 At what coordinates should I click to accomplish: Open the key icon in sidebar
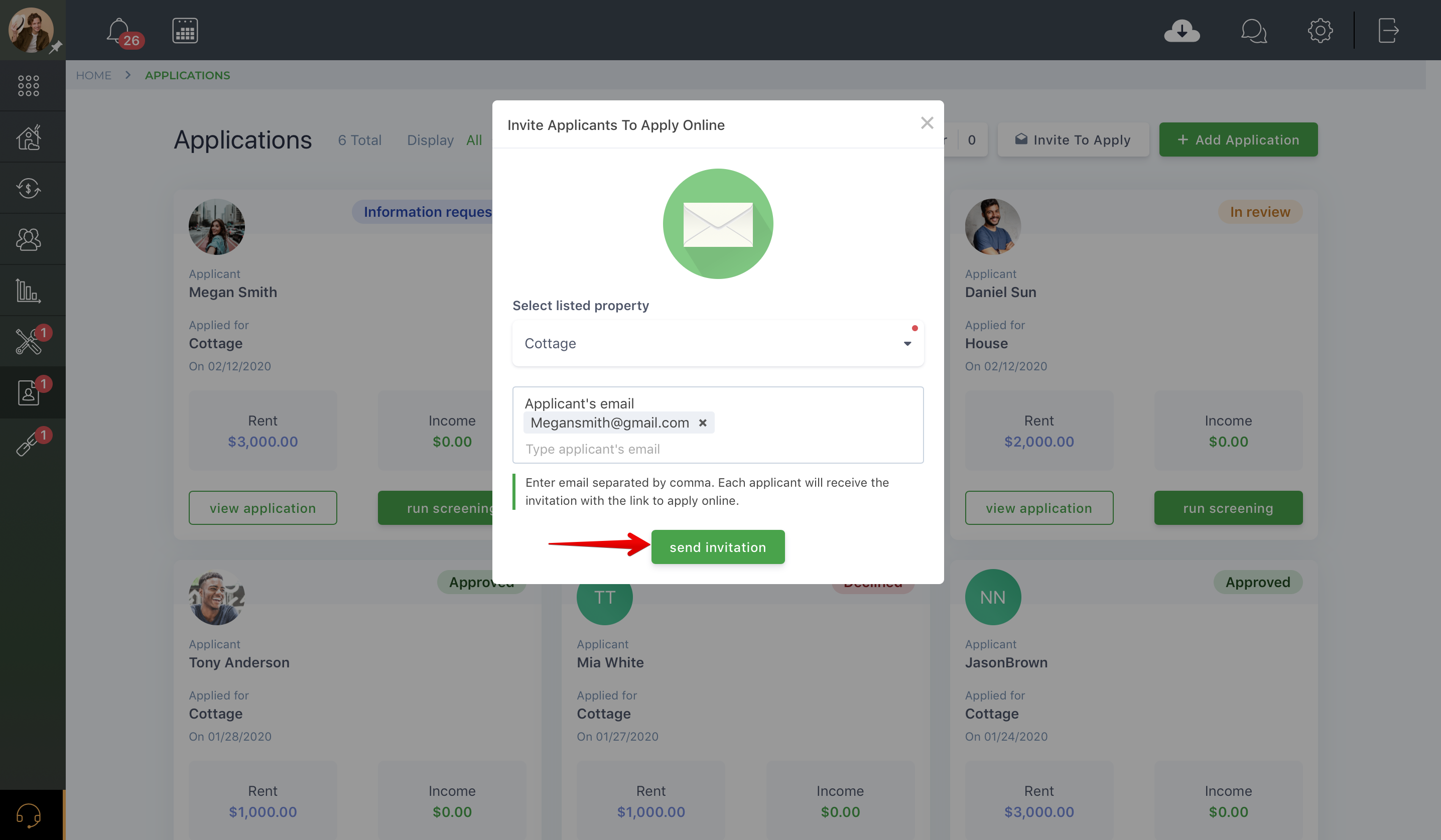pyautogui.click(x=28, y=444)
